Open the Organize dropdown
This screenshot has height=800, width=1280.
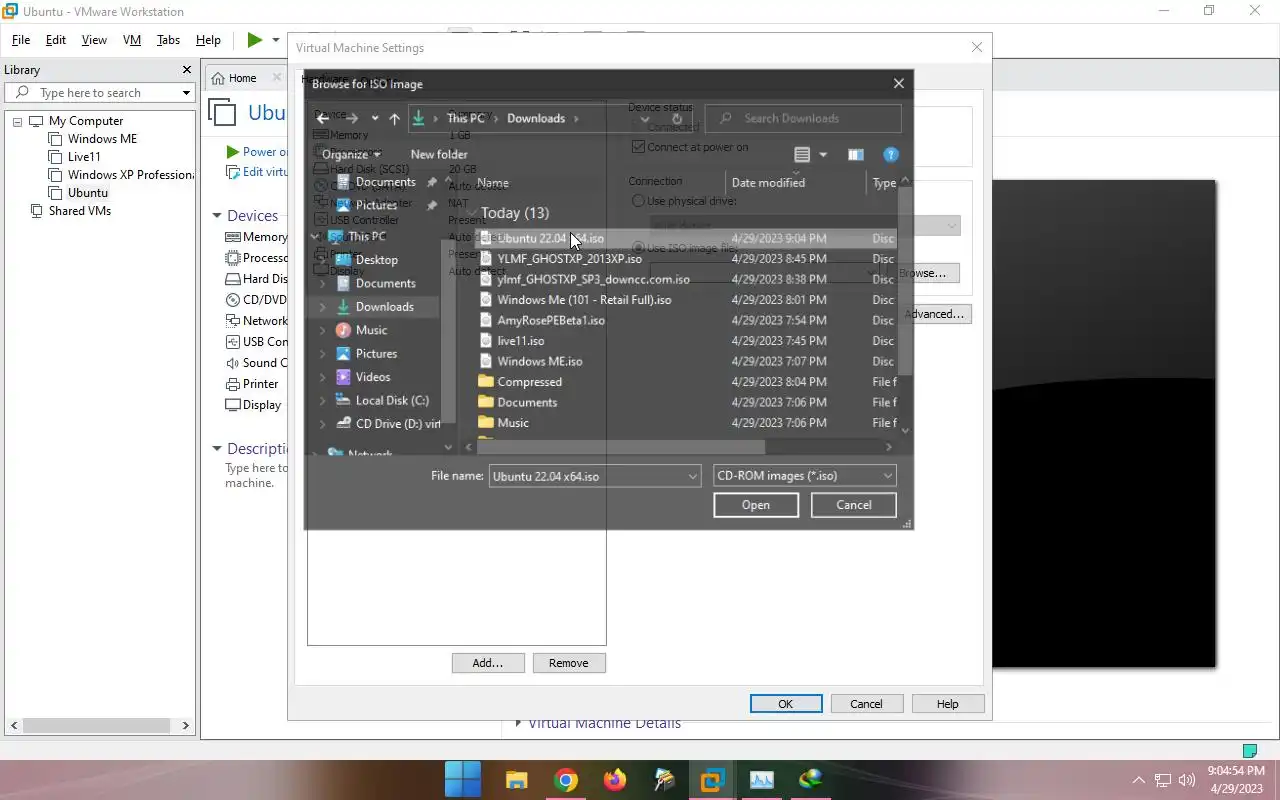click(x=350, y=155)
